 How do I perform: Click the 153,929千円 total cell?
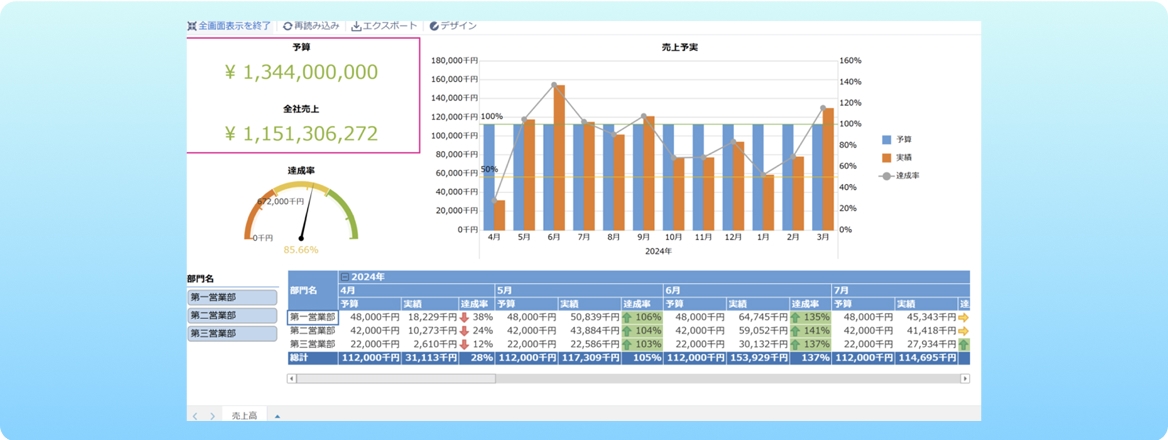[x=758, y=358]
